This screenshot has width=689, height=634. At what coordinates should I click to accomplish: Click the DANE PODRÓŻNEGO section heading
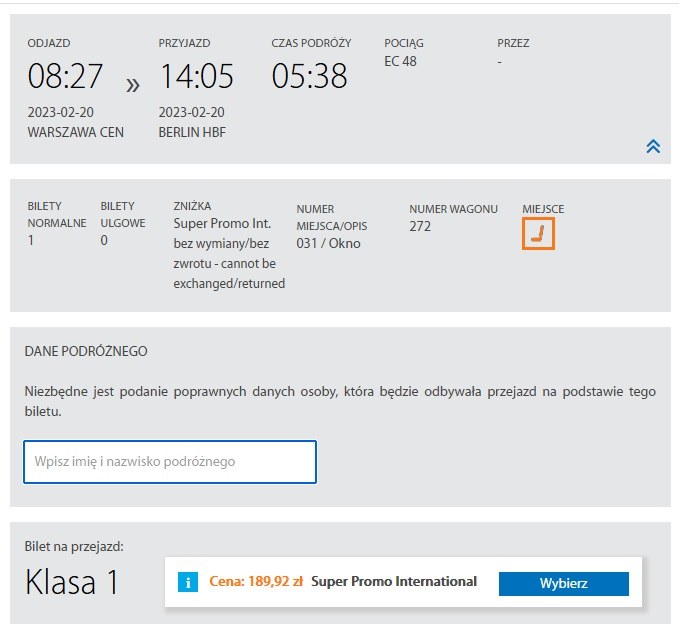pyautogui.click(x=86, y=351)
